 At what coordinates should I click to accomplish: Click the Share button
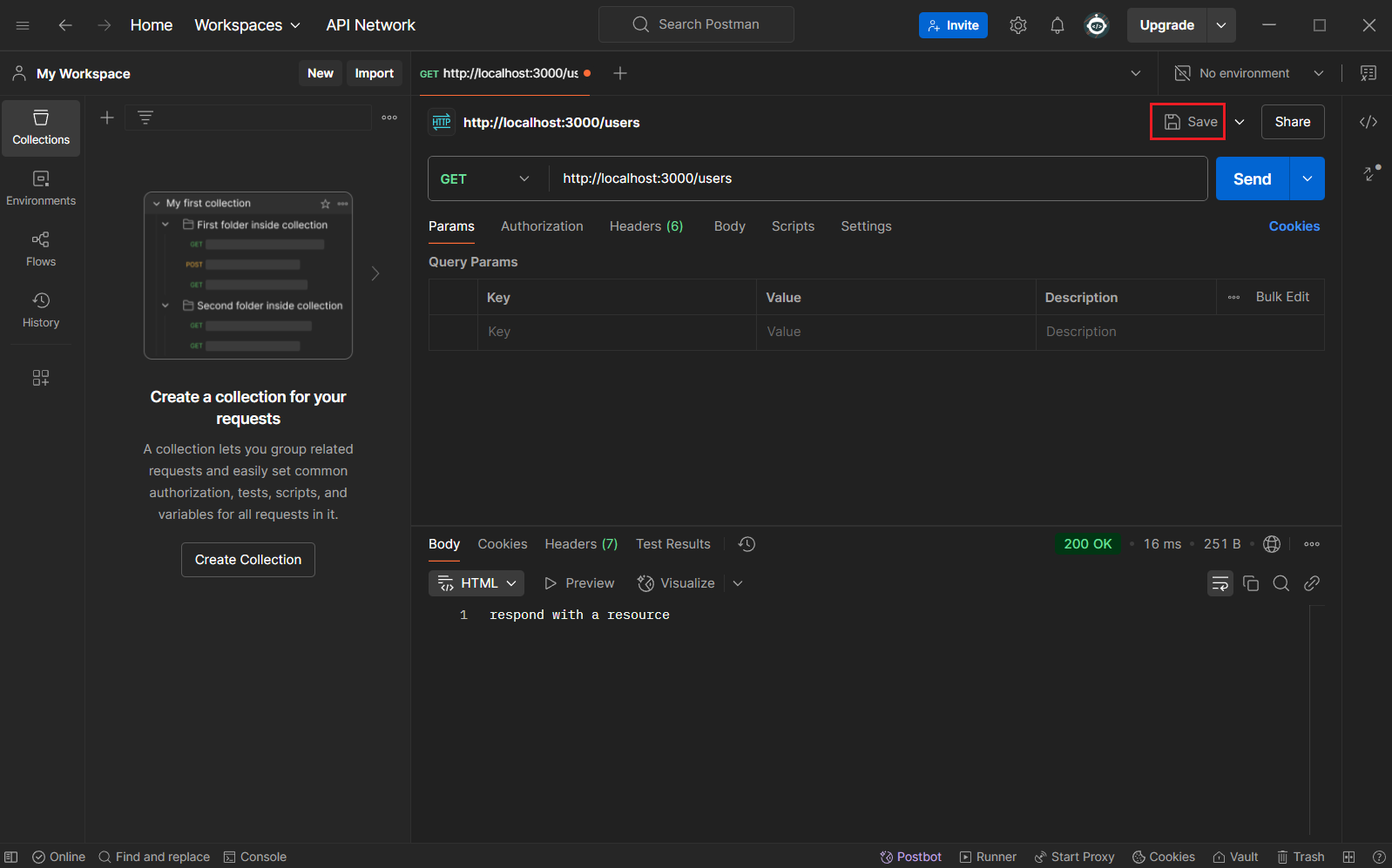pyautogui.click(x=1293, y=122)
